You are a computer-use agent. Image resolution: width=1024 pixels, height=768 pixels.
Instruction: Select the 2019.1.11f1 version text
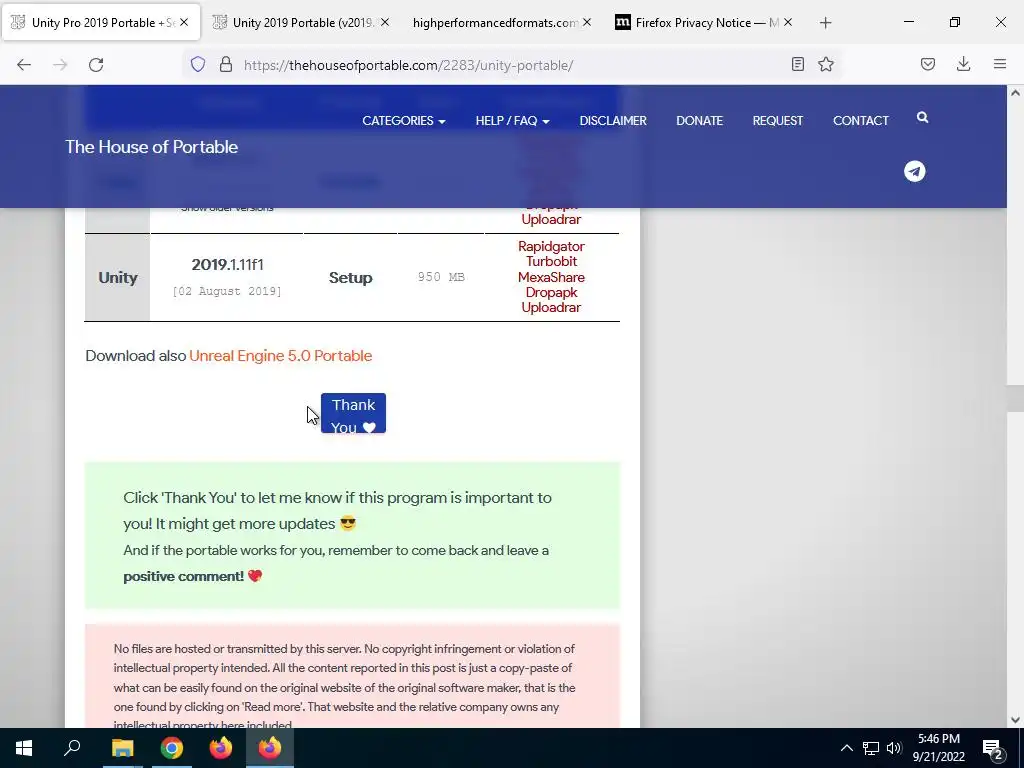click(x=227, y=264)
